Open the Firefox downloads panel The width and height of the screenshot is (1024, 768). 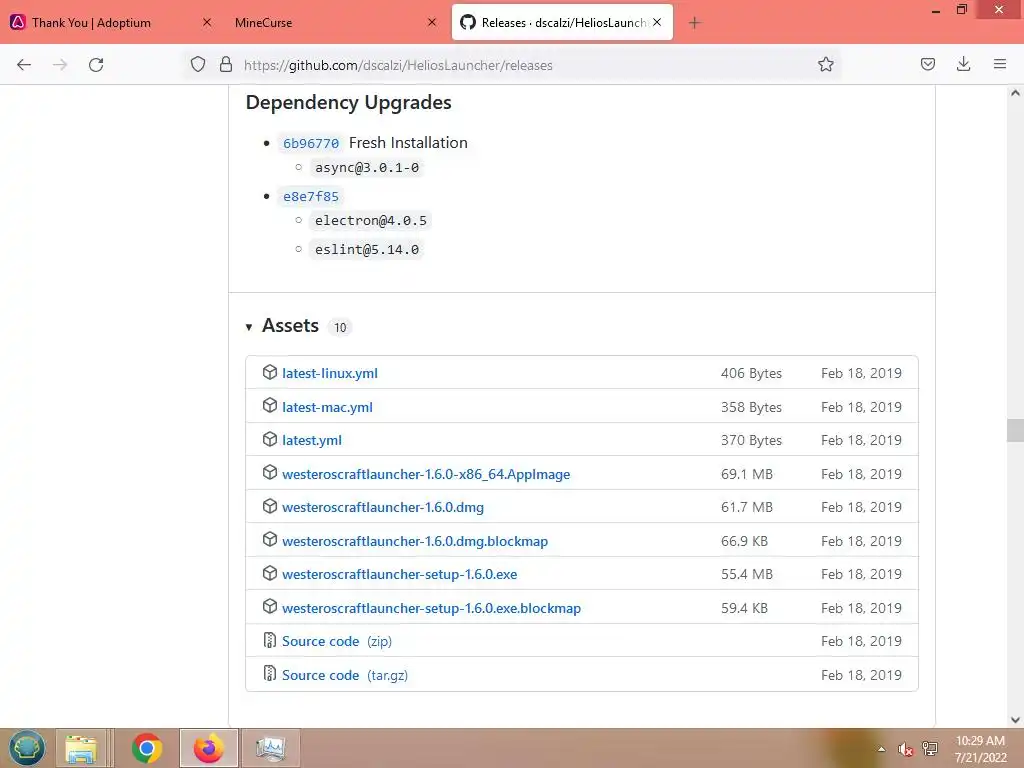[x=963, y=65]
